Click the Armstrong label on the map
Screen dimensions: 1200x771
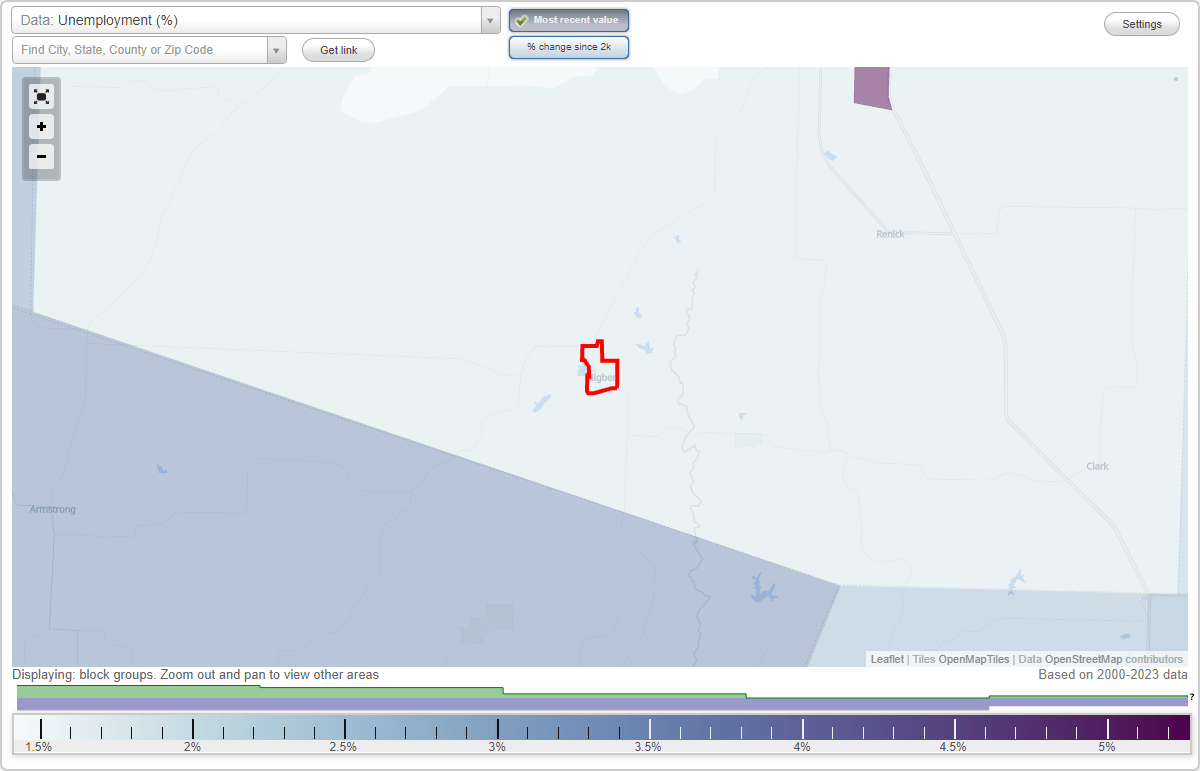pos(53,509)
